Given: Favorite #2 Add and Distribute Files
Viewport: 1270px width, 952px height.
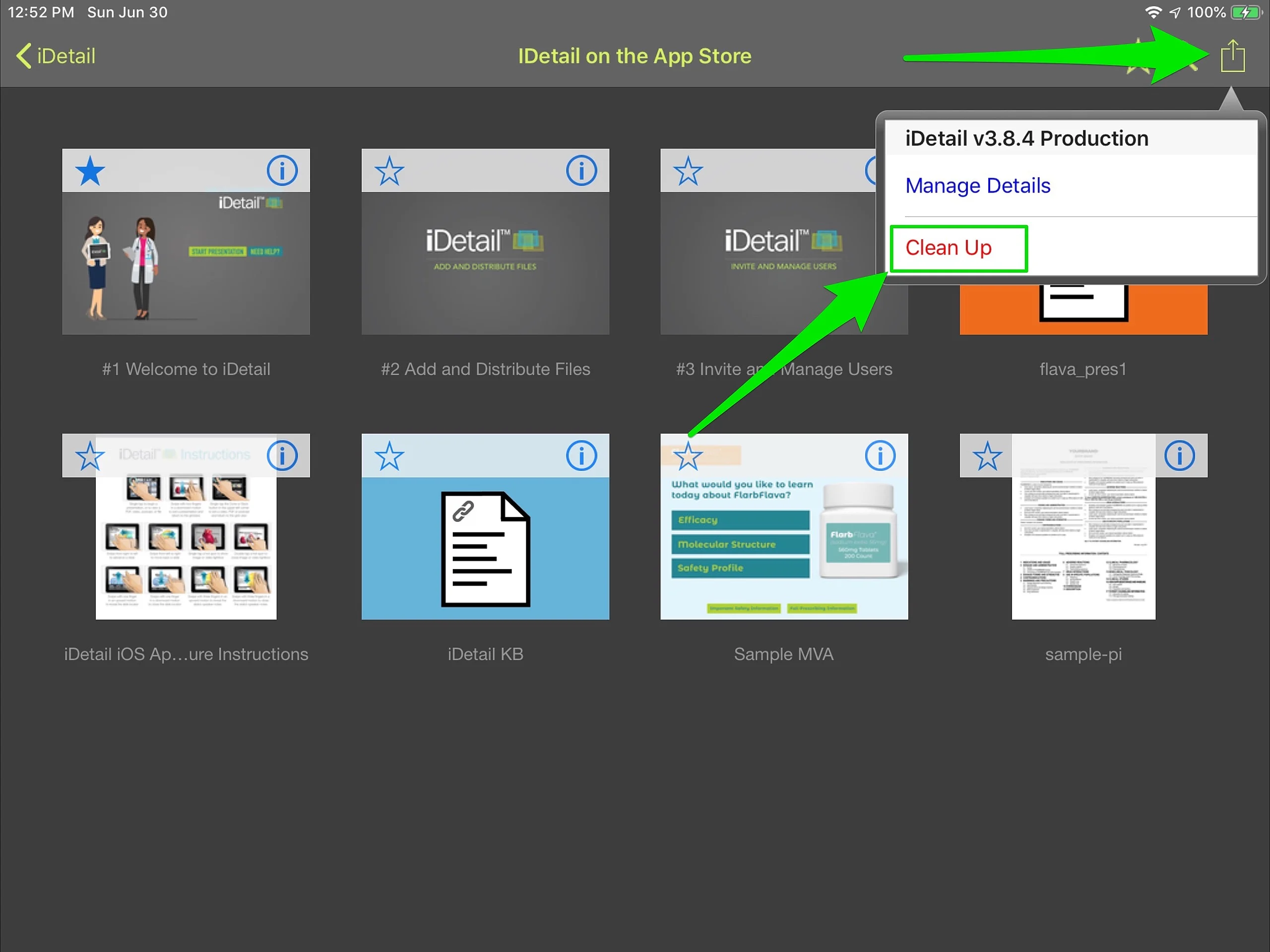Looking at the screenshot, I should tap(389, 171).
